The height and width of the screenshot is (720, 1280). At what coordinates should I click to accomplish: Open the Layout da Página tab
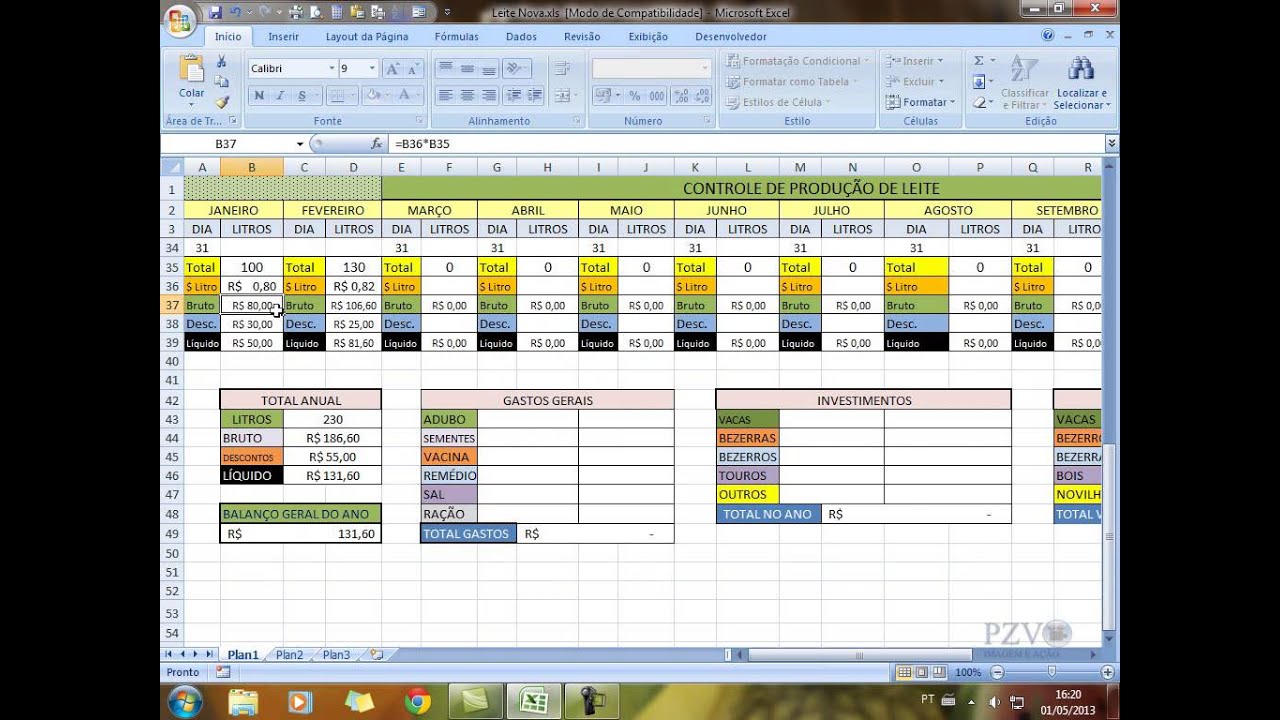(367, 37)
